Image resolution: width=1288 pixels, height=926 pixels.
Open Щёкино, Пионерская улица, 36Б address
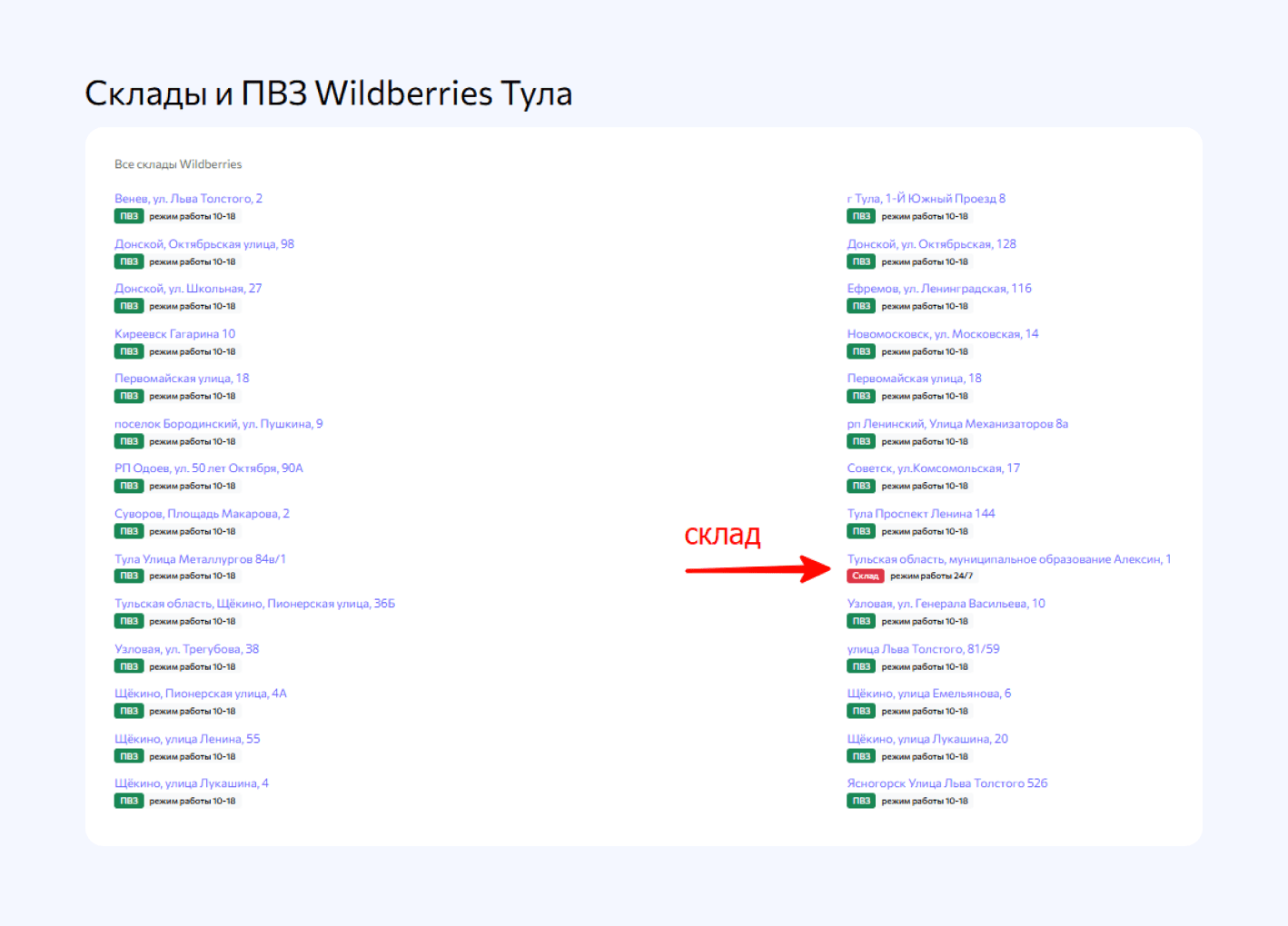tap(254, 604)
